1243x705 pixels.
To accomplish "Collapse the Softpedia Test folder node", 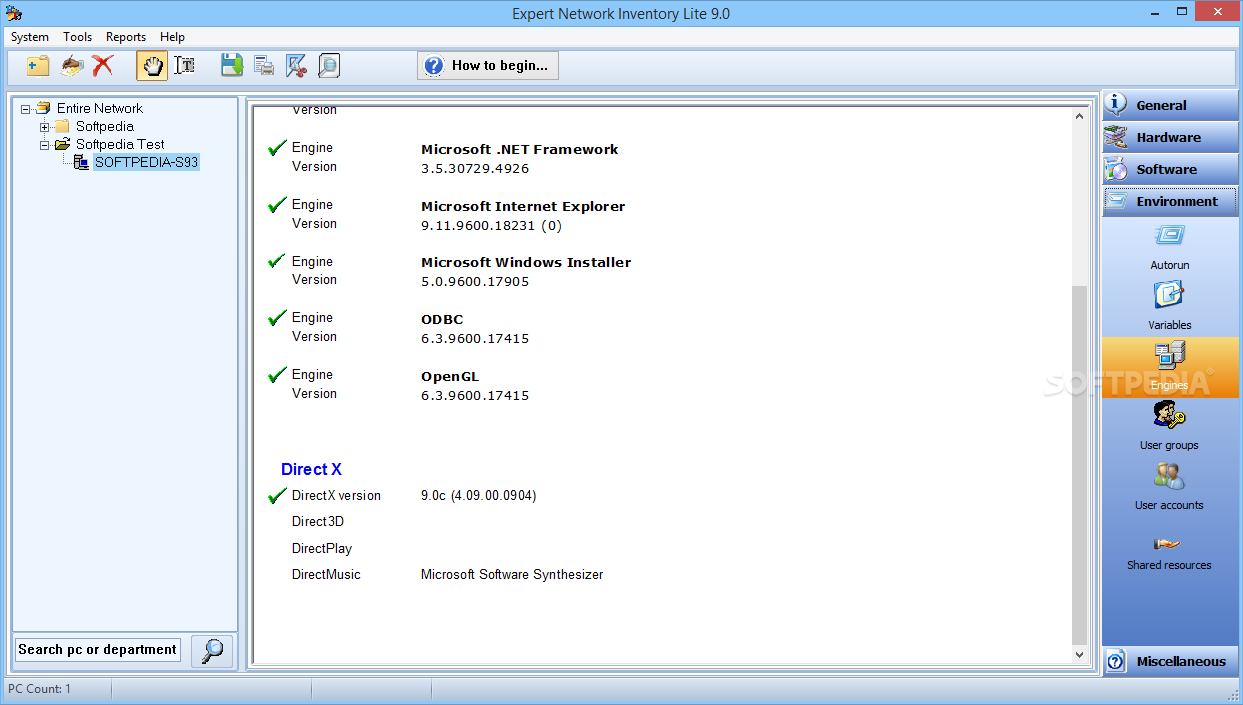I will tap(45, 145).
